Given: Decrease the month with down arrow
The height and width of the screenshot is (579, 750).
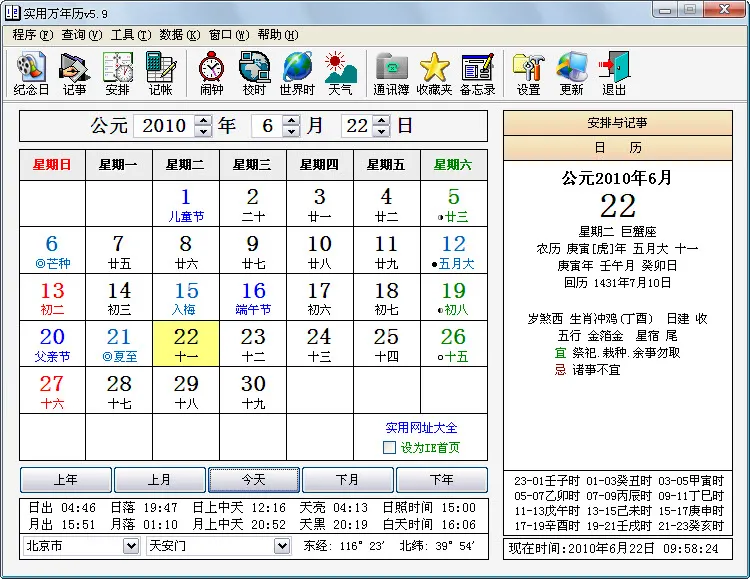Looking at the screenshot, I should tap(291, 132).
